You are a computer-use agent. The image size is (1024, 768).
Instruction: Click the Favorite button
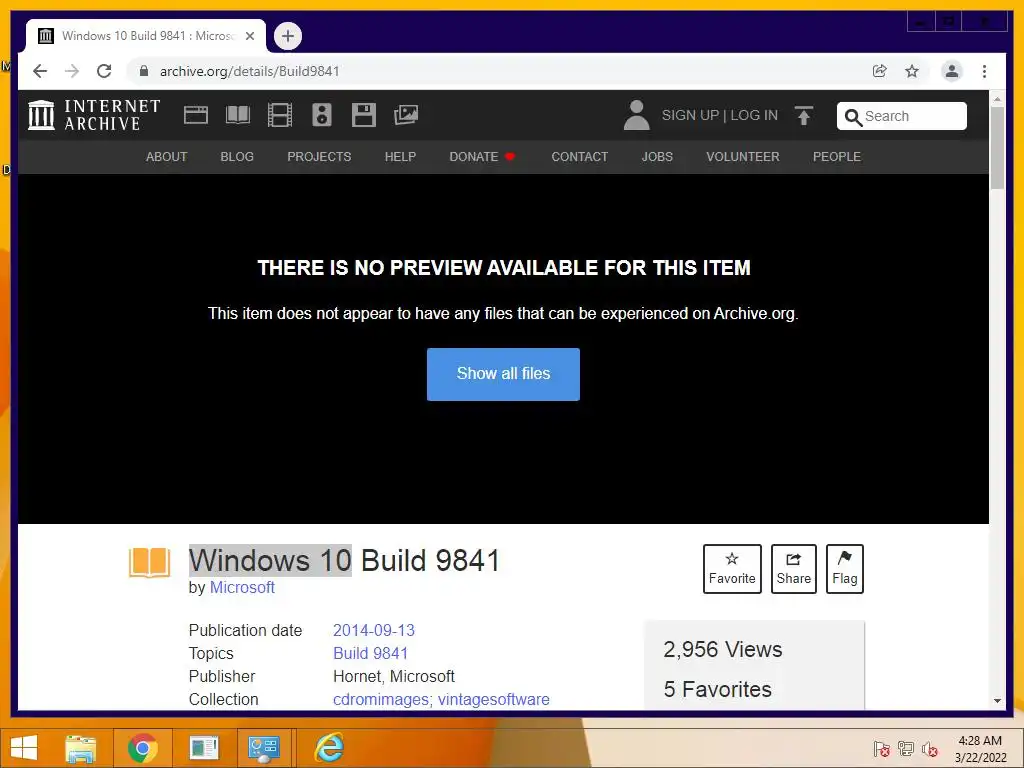click(732, 569)
